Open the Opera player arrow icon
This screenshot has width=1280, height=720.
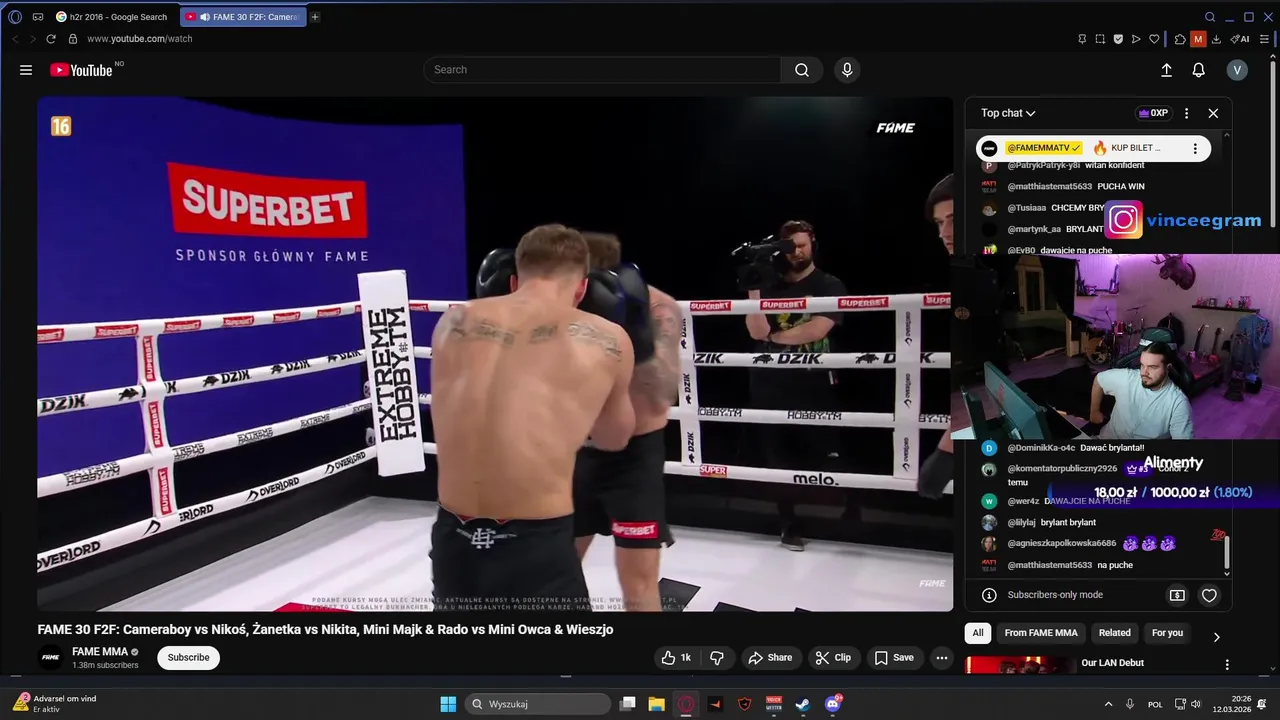(x=1136, y=39)
